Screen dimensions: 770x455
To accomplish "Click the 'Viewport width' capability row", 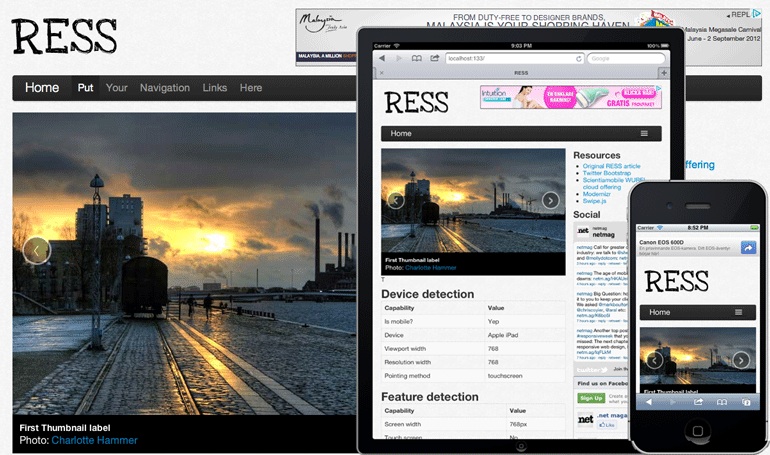I will pyautogui.click(x=473, y=349).
